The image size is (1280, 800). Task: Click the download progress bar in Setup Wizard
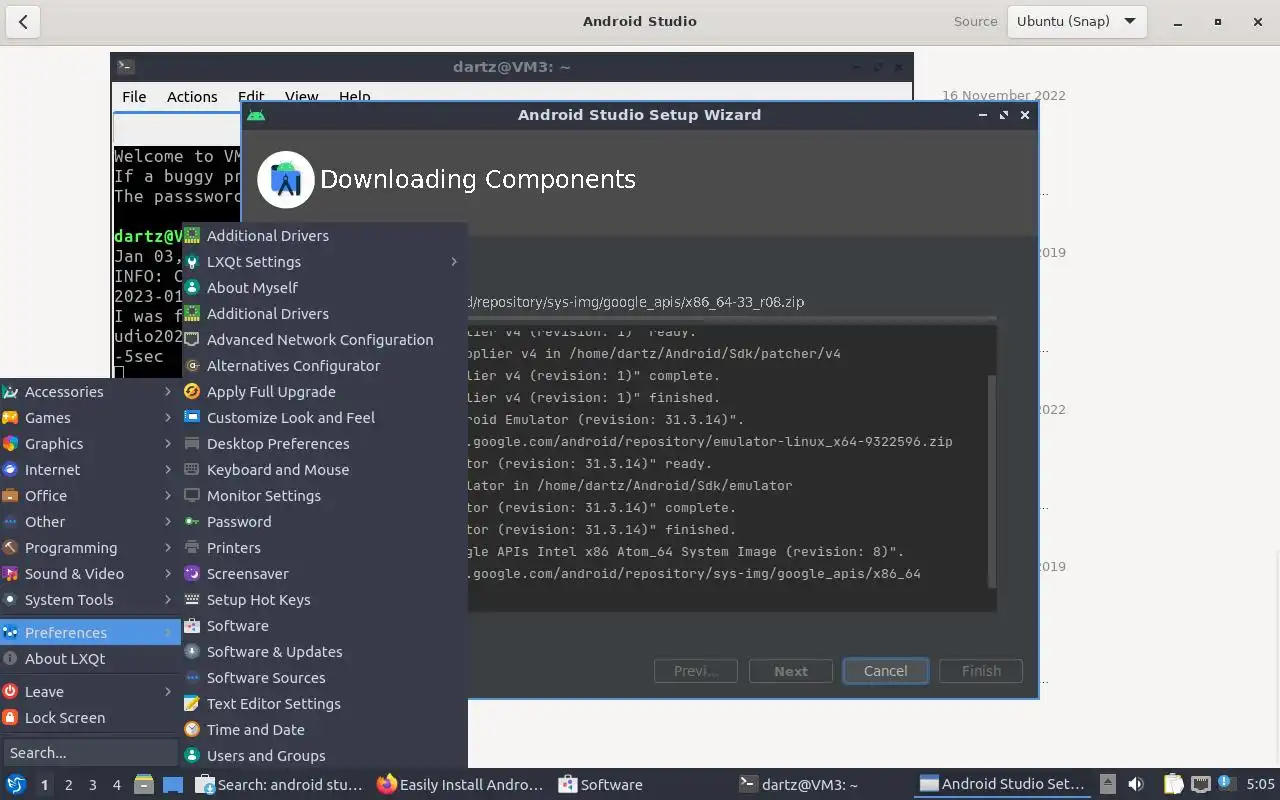tap(731, 318)
